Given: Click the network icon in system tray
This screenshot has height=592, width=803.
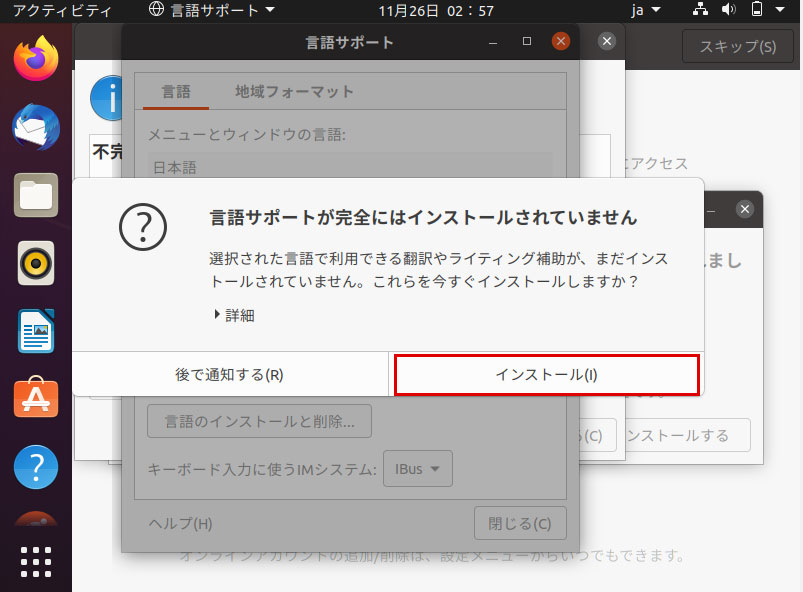Looking at the screenshot, I should point(700,9).
